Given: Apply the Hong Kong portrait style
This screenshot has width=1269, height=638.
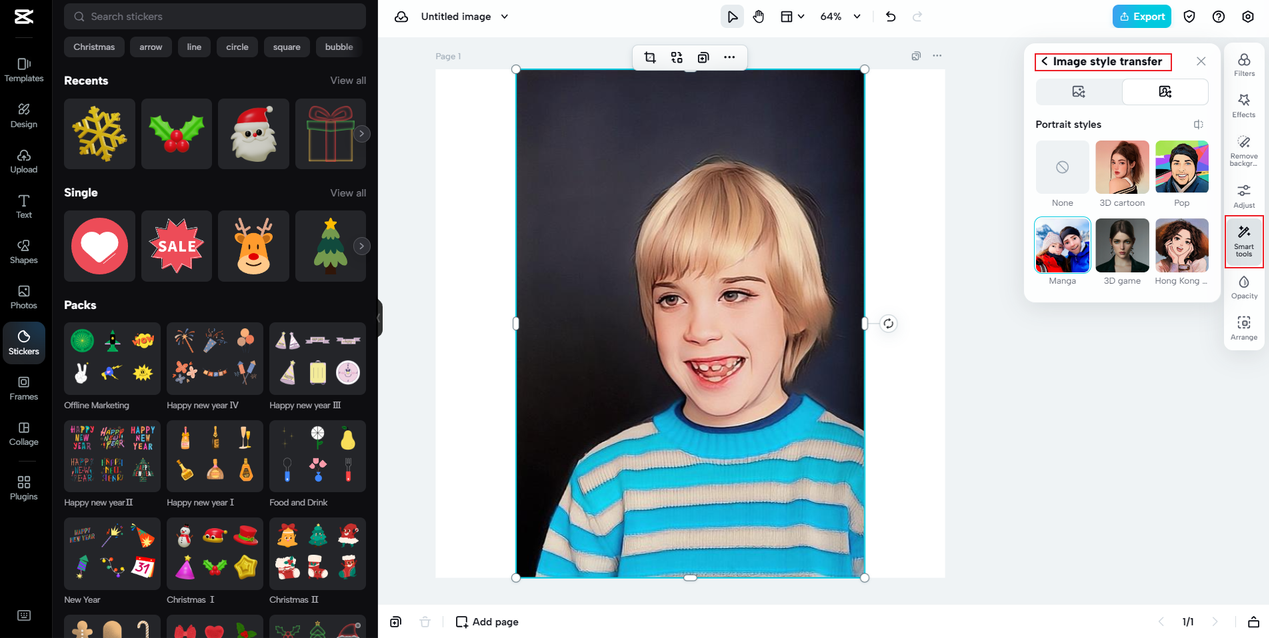Looking at the screenshot, I should [x=1182, y=245].
